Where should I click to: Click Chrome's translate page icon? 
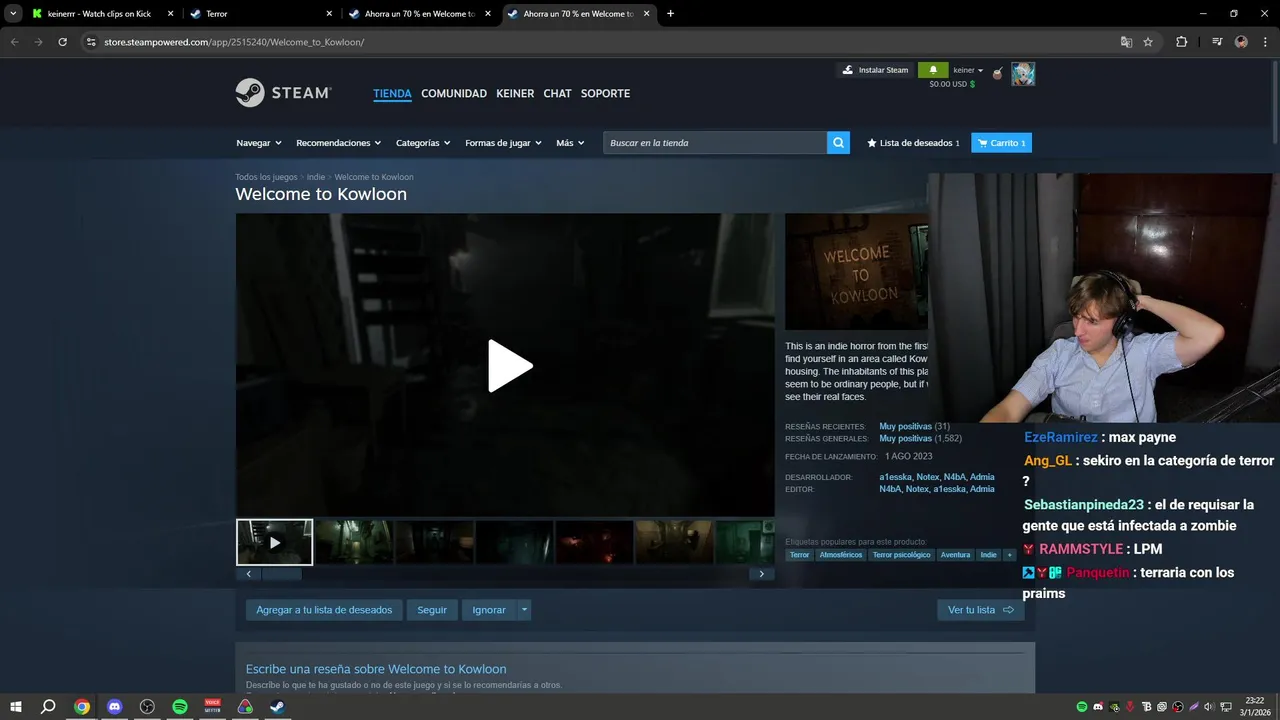[x=1126, y=42]
